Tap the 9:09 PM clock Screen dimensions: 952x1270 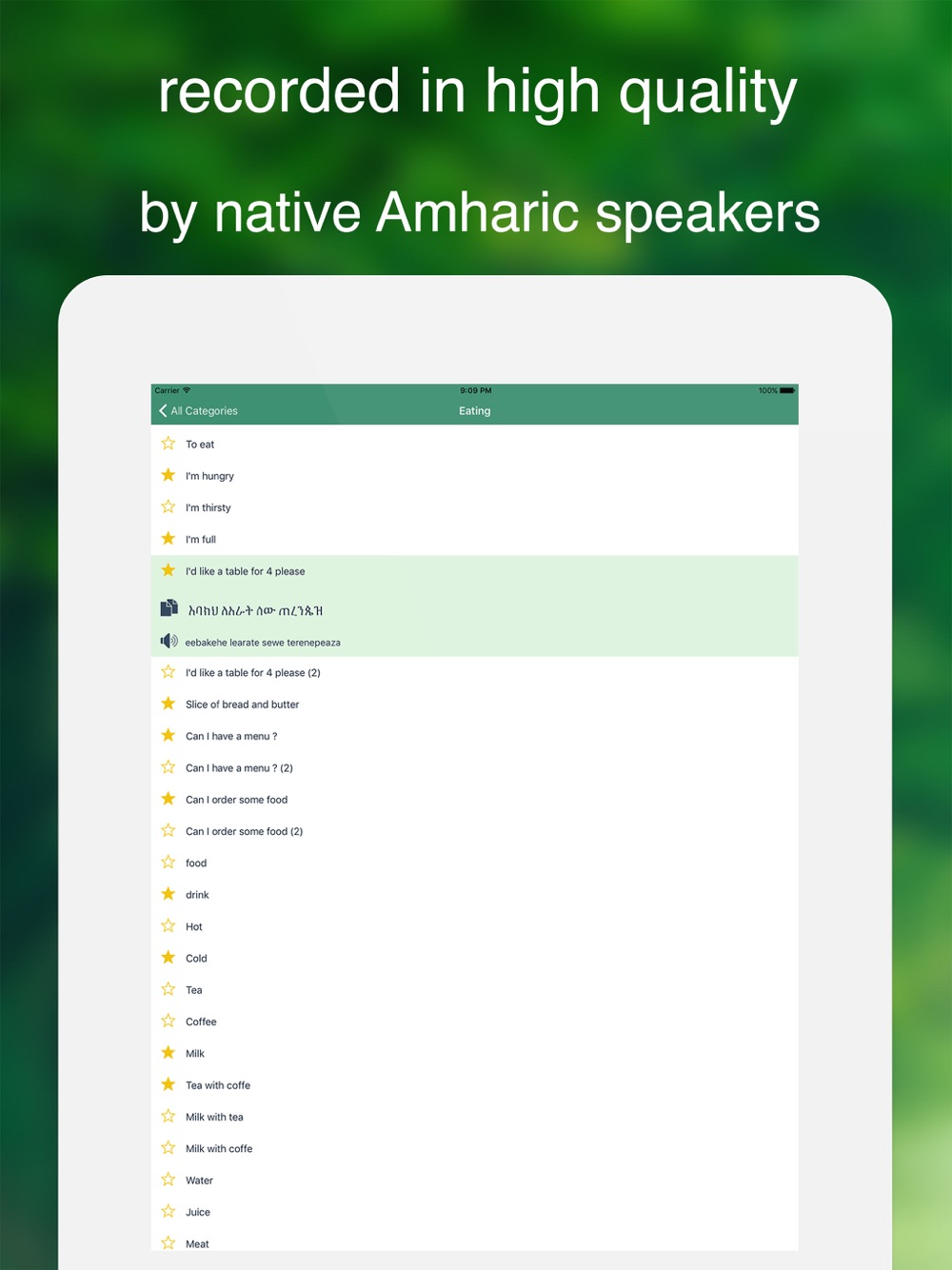(476, 390)
